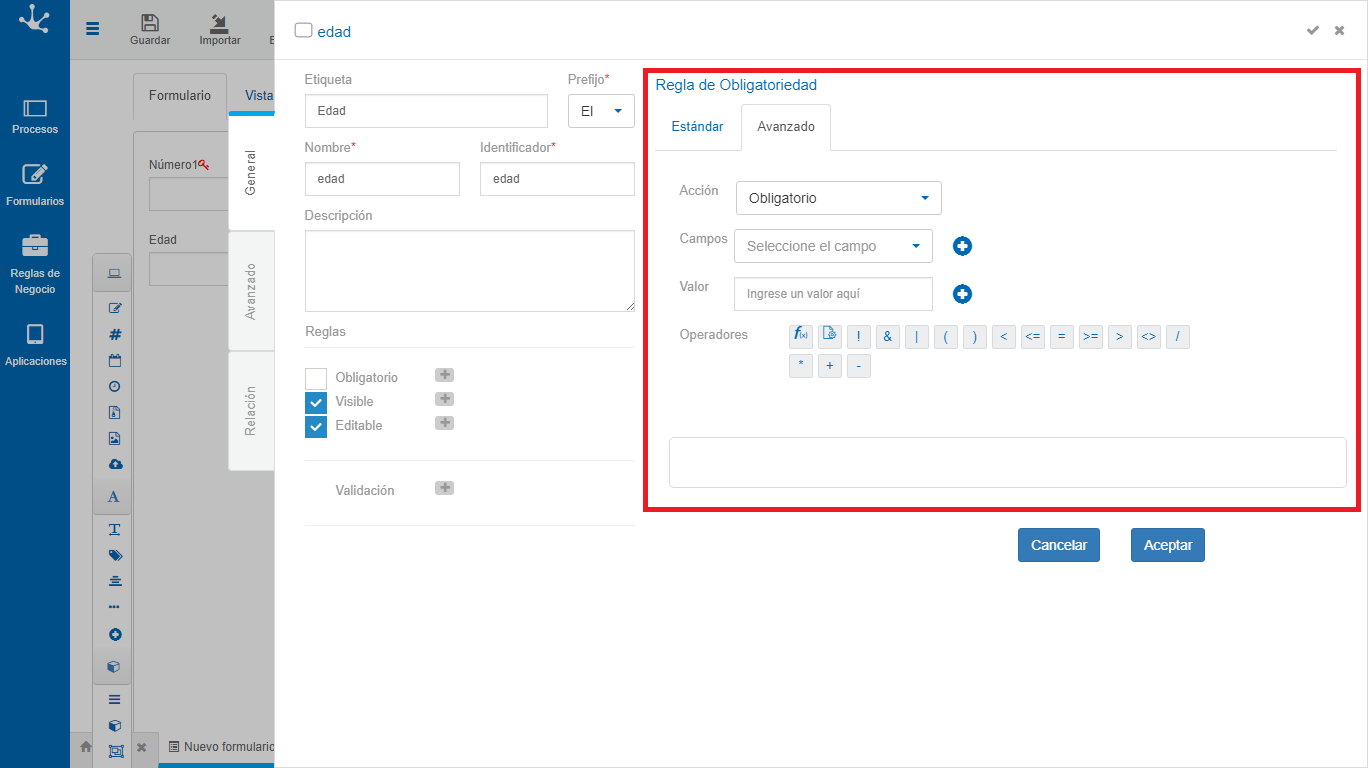
Task: Add a rule for Editable with plus icon
Action: (444, 423)
